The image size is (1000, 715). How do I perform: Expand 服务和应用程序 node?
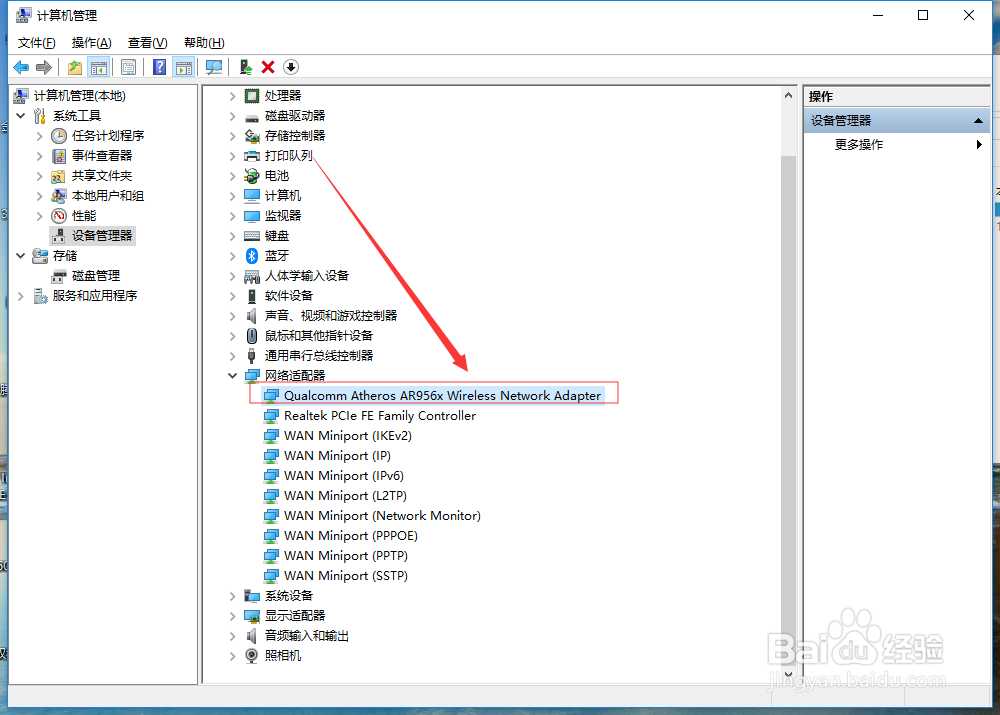[21, 296]
